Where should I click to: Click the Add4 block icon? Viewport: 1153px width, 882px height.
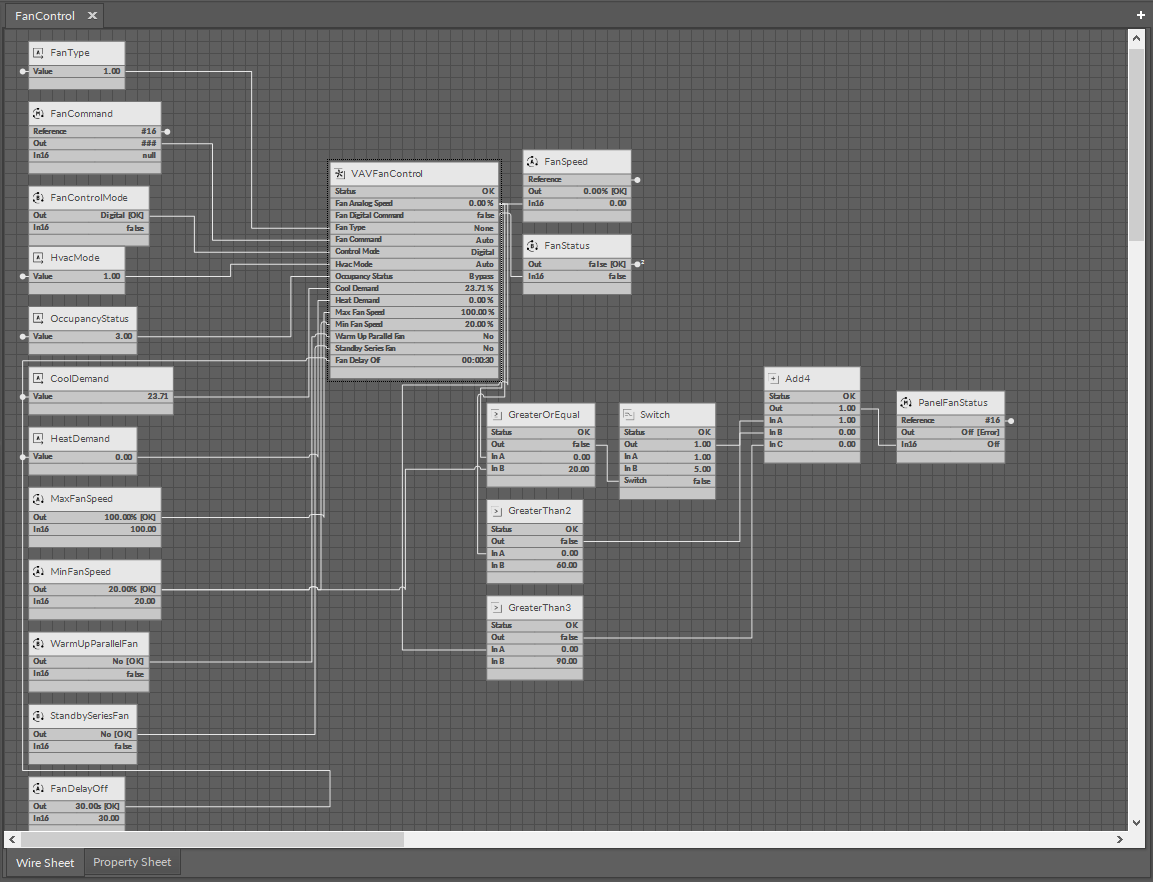click(773, 379)
